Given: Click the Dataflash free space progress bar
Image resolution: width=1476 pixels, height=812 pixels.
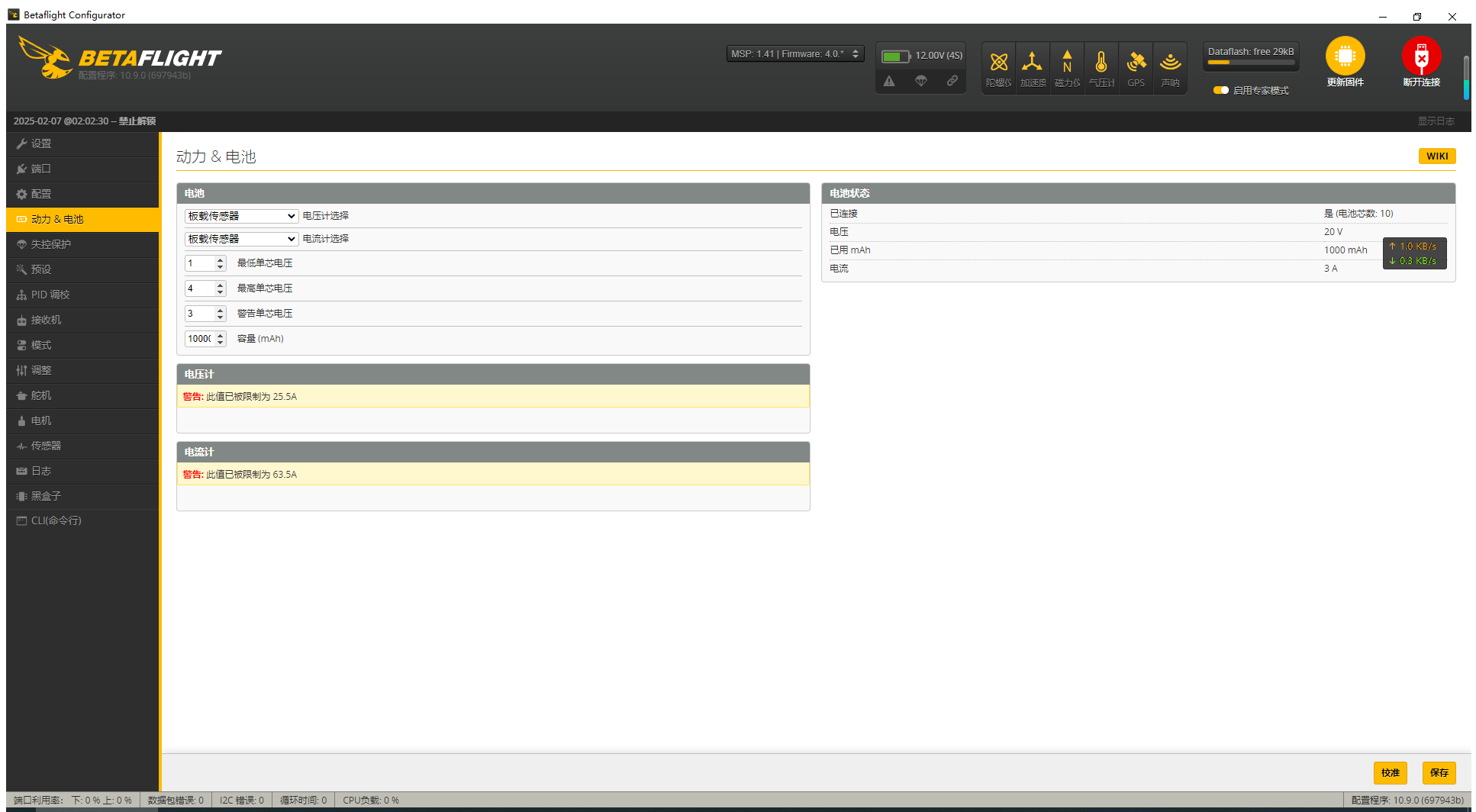Looking at the screenshot, I should [x=1251, y=63].
